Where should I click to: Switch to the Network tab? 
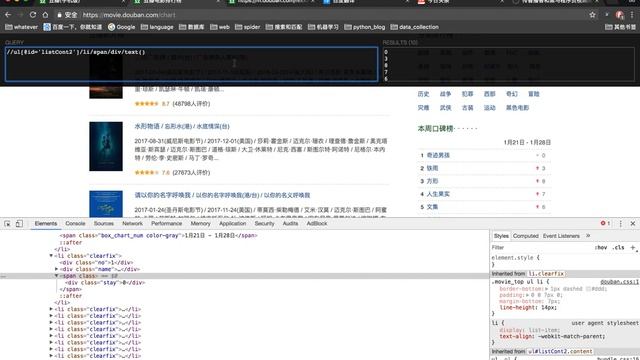[132, 223]
